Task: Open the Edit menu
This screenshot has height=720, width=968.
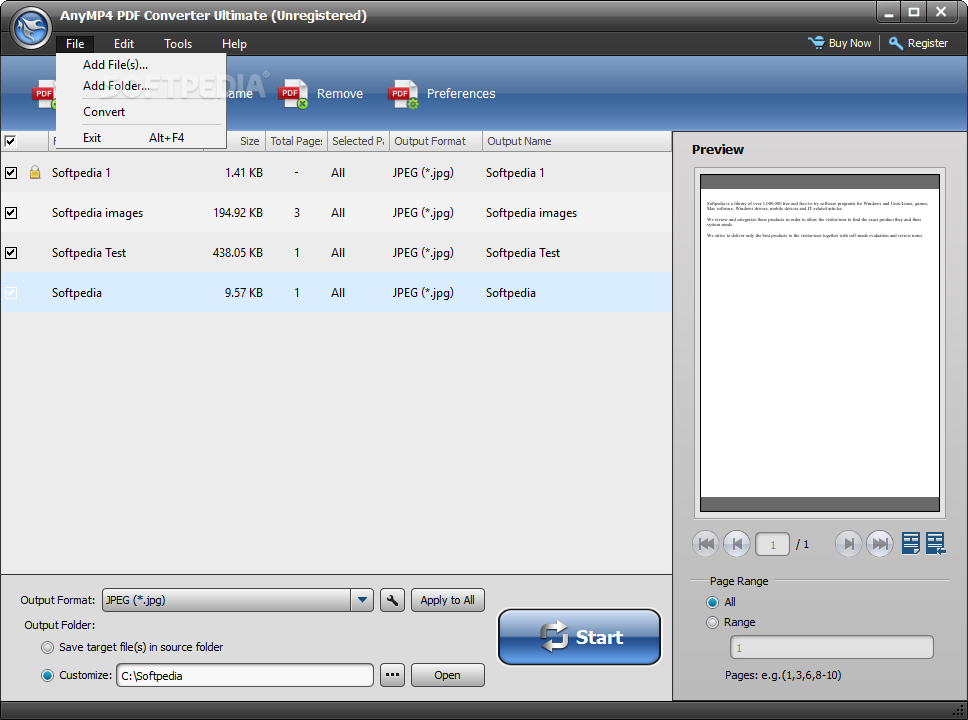Action: [x=123, y=44]
